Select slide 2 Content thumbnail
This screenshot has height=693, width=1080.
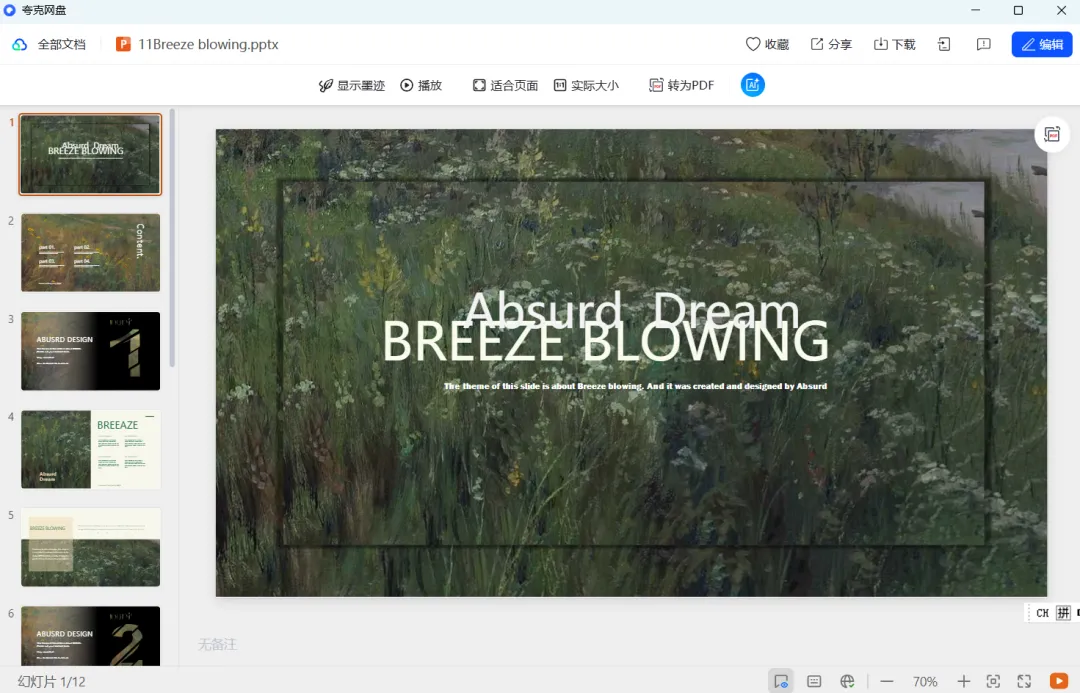coord(90,253)
